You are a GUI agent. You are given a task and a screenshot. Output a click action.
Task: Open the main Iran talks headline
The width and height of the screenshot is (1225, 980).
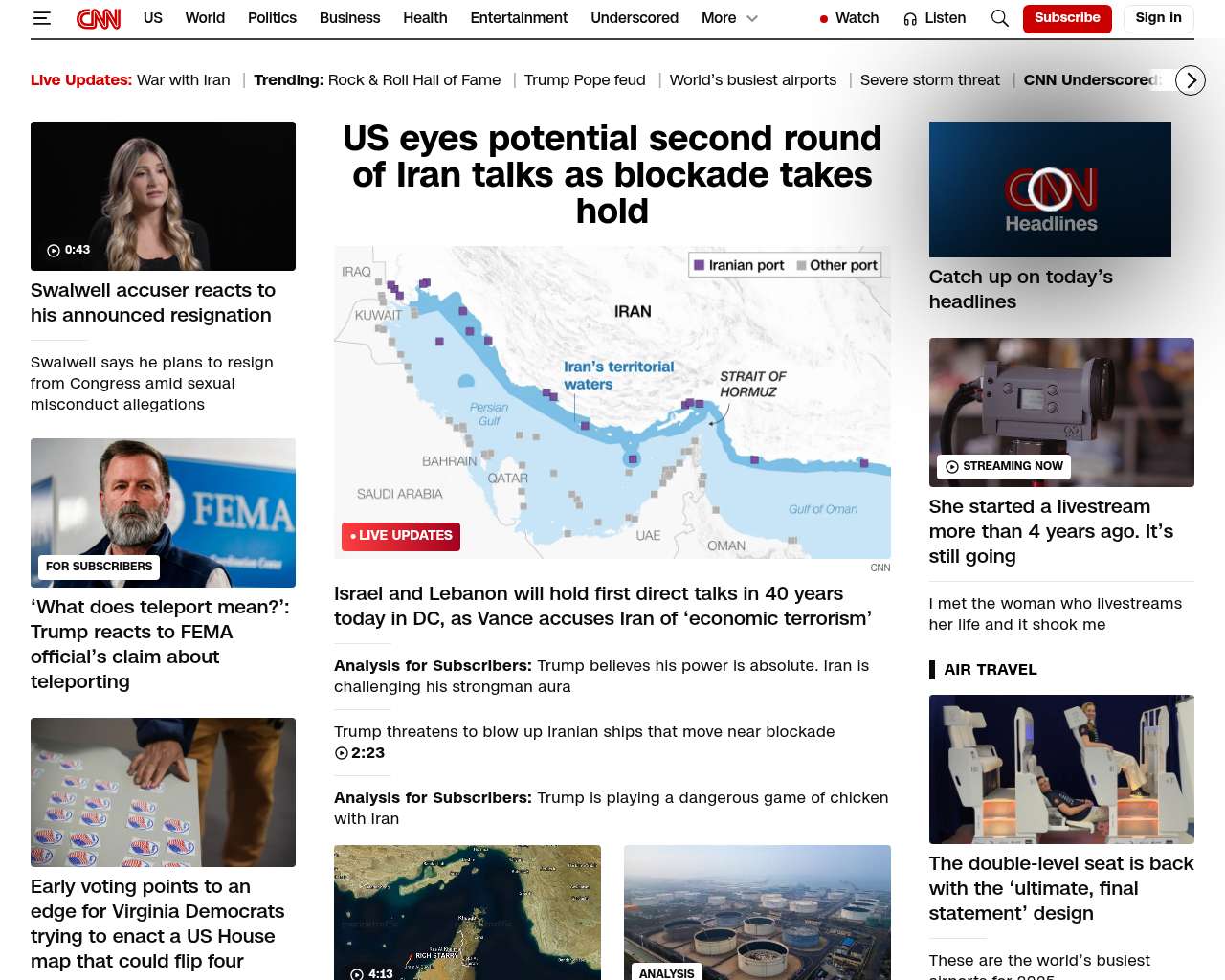point(612,175)
